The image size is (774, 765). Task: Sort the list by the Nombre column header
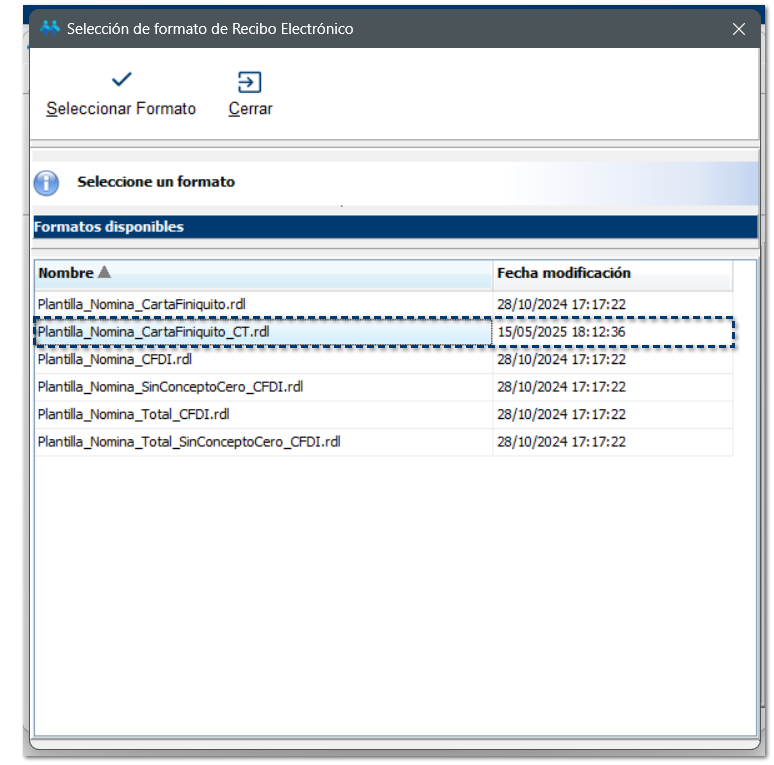tap(65, 273)
